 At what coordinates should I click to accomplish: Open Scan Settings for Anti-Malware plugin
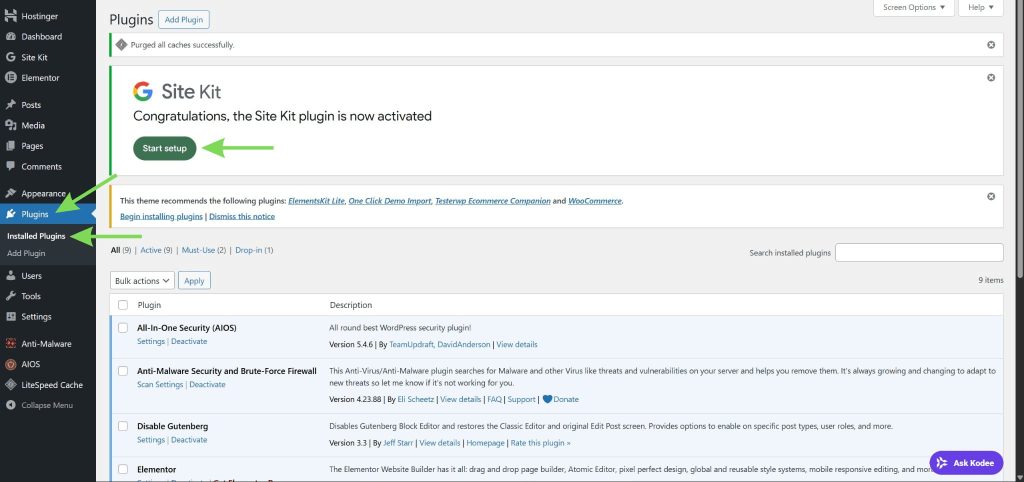click(160, 385)
